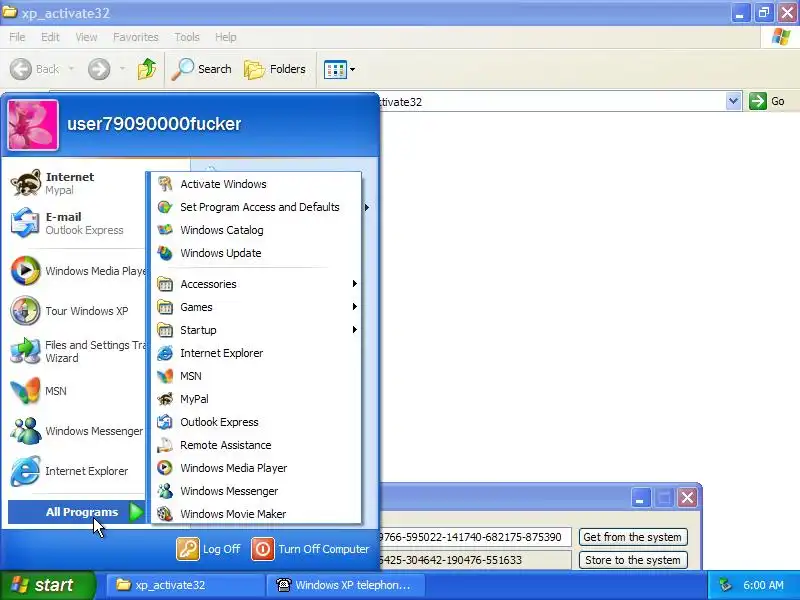The height and width of the screenshot is (600, 800).
Task: Click the Back toolbar button
Action: pyautogui.click(x=35, y=69)
